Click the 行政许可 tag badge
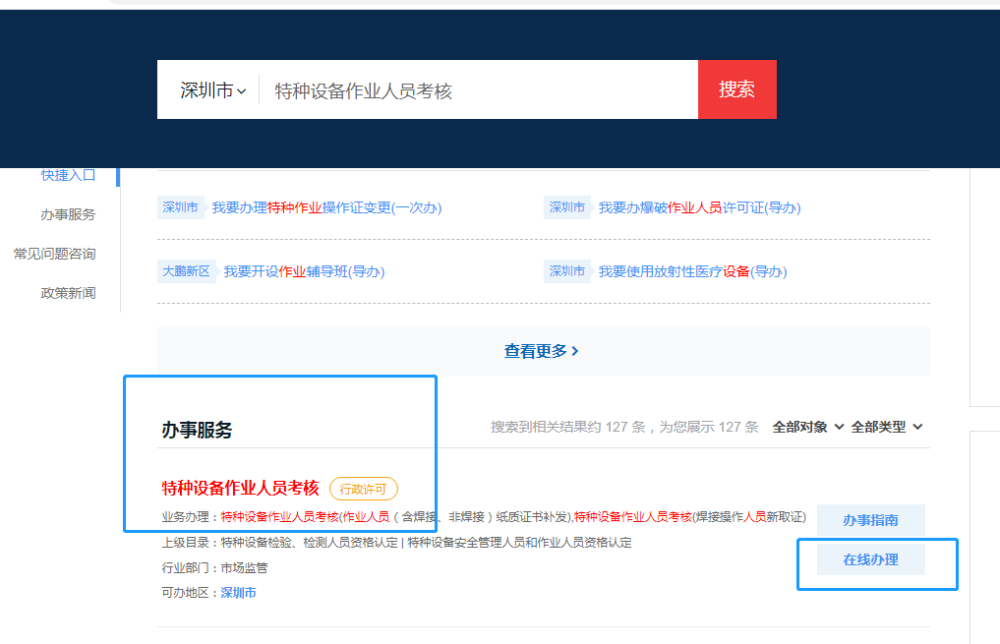 coord(363,489)
